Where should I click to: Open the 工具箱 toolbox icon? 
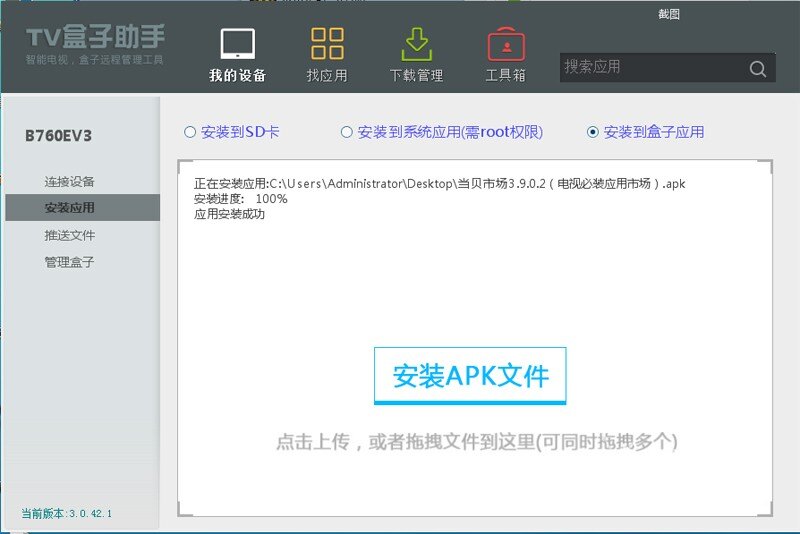tap(506, 44)
